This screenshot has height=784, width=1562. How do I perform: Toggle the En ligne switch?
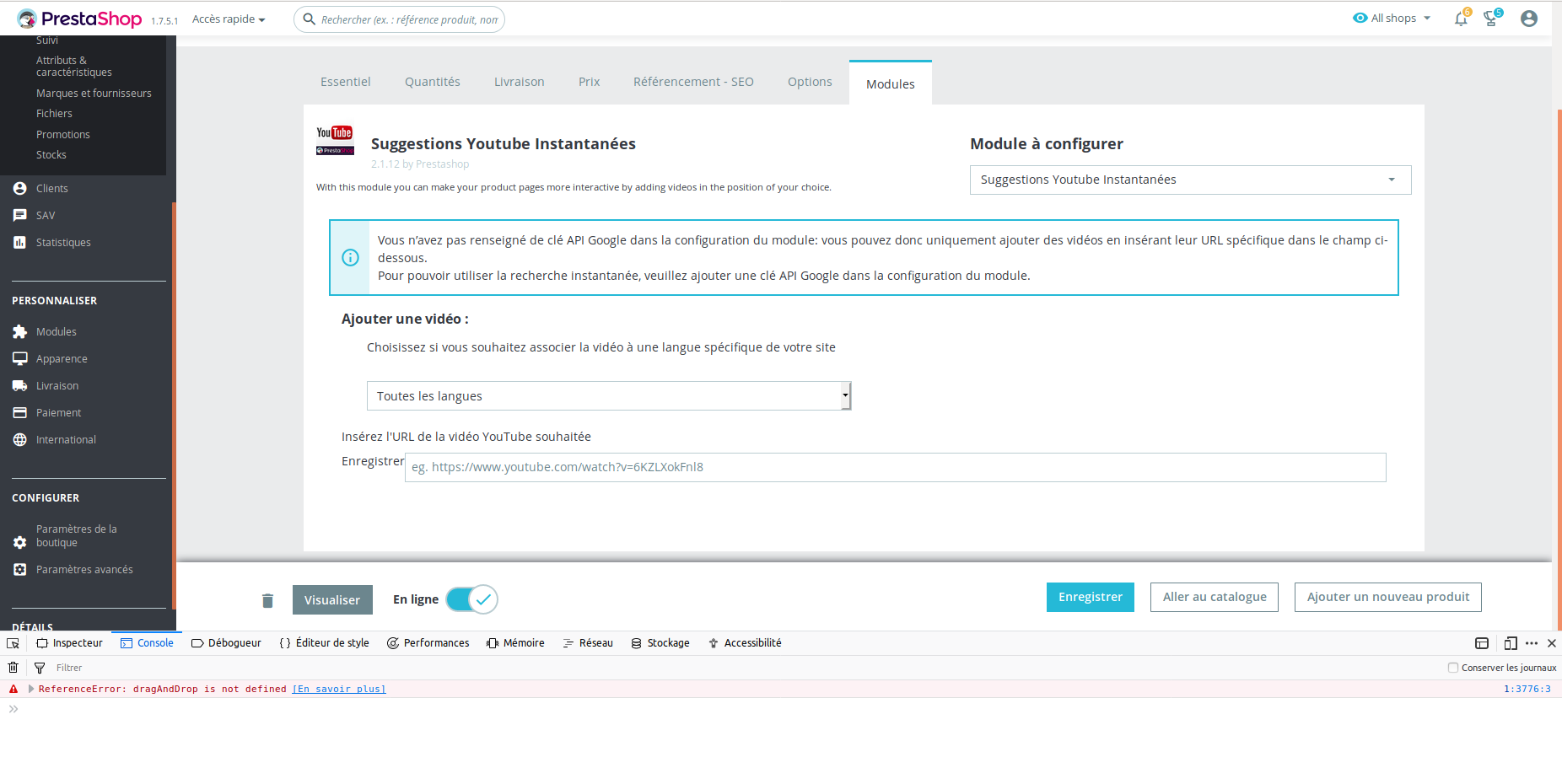pos(471,599)
